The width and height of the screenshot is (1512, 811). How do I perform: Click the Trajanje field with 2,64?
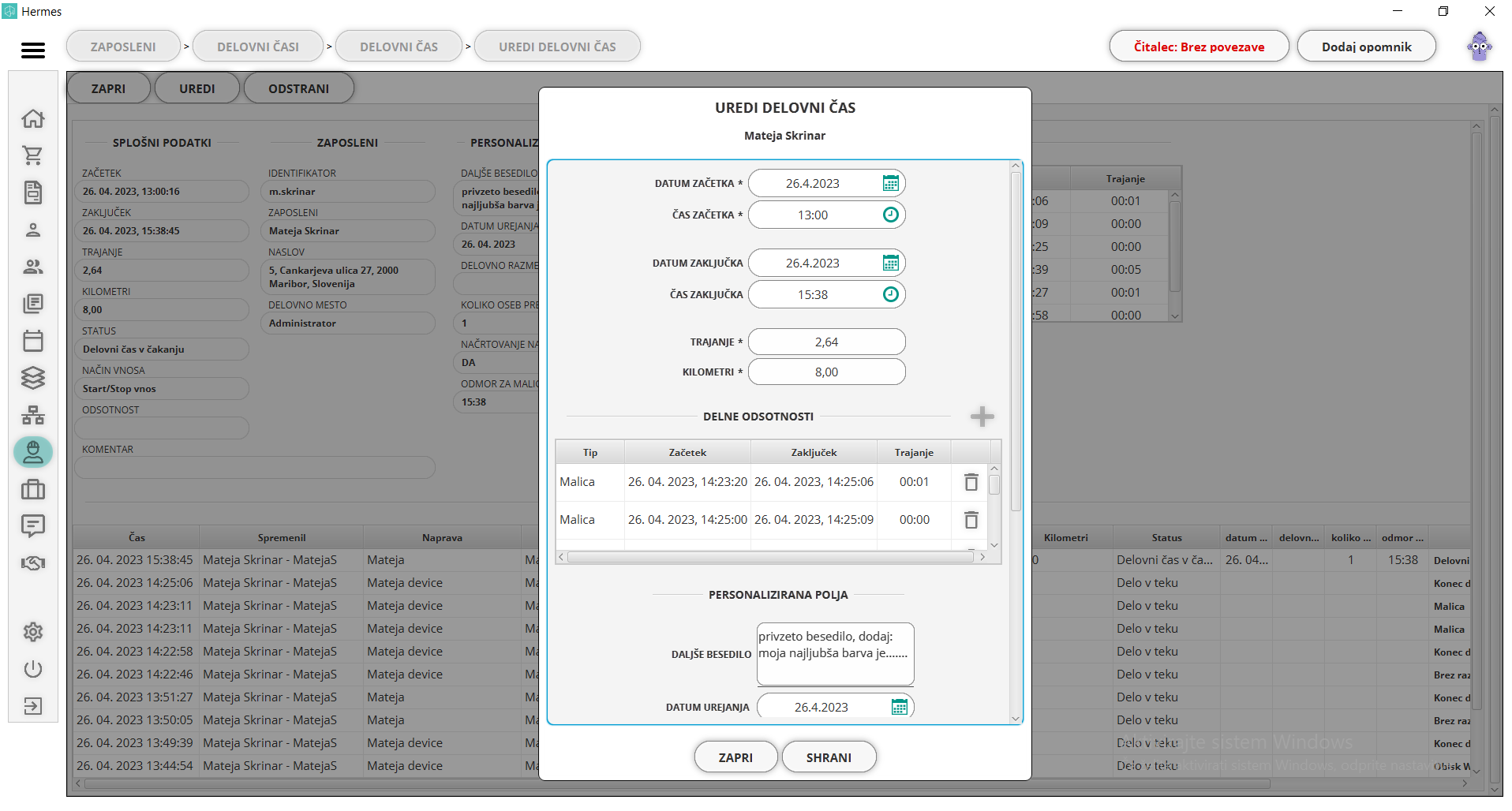[826, 342]
